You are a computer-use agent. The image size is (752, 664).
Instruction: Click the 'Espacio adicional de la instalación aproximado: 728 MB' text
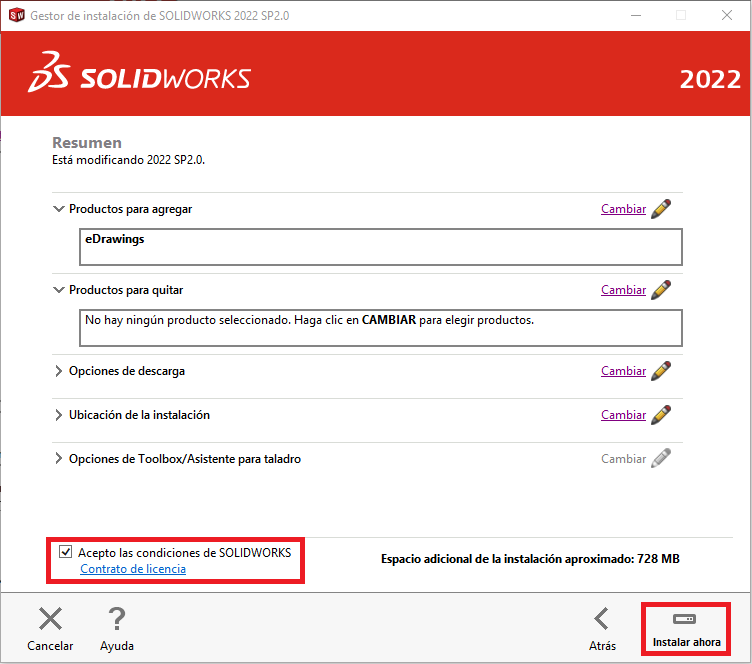pyautogui.click(x=530, y=559)
